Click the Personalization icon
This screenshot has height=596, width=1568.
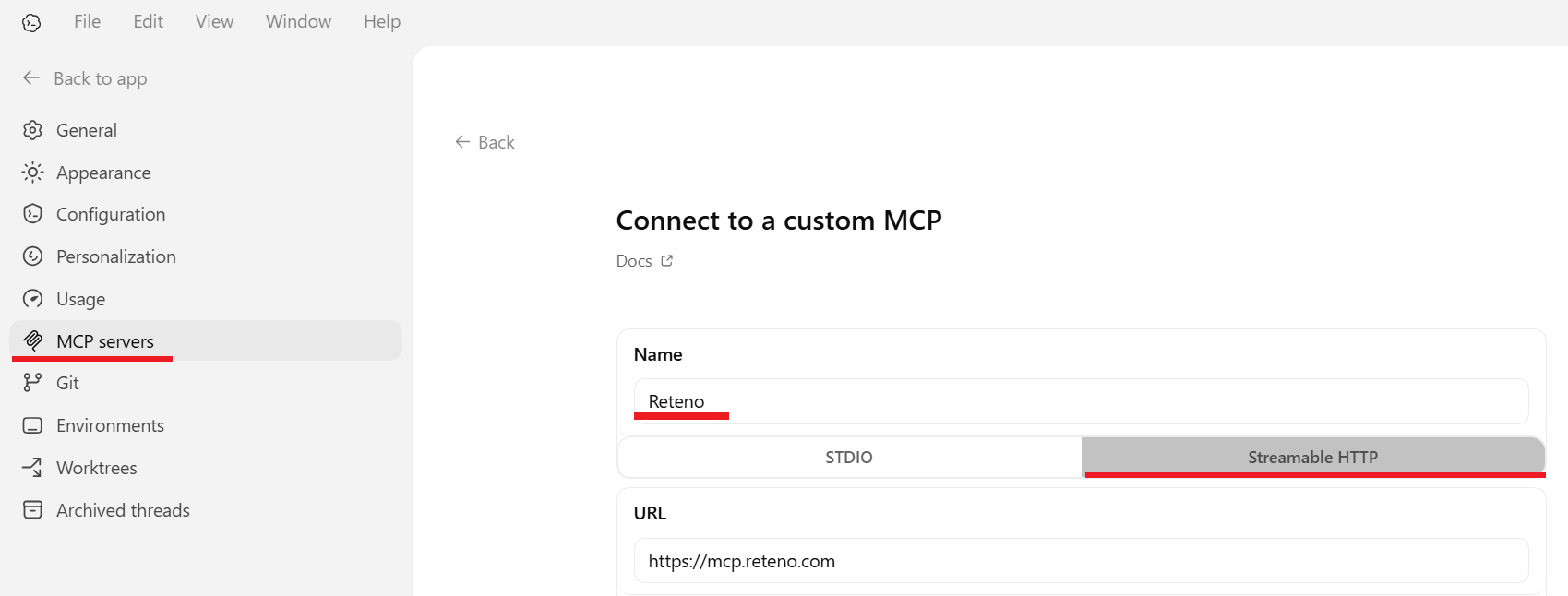[x=33, y=256]
